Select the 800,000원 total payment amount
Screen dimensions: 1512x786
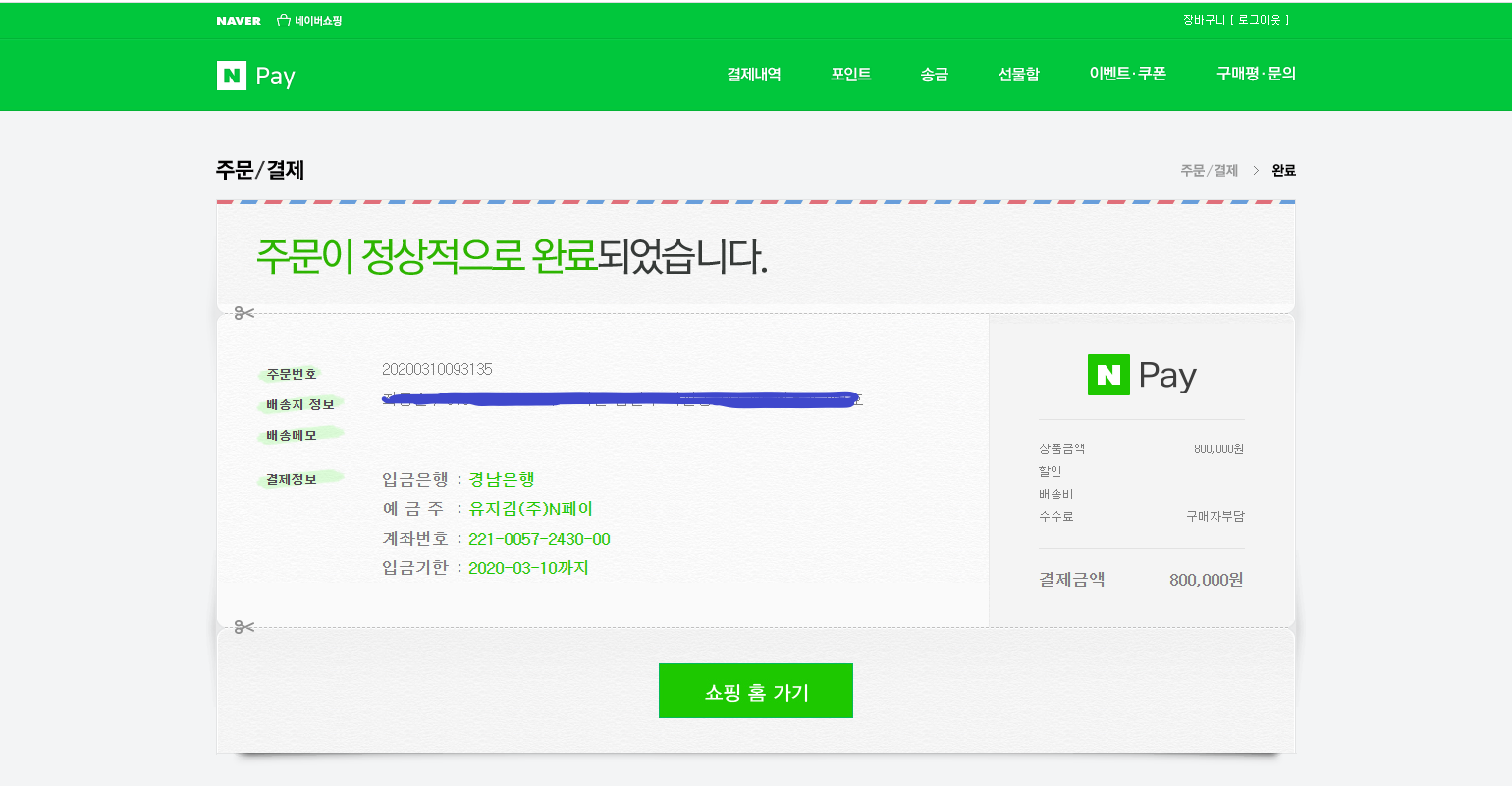(x=1207, y=580)
